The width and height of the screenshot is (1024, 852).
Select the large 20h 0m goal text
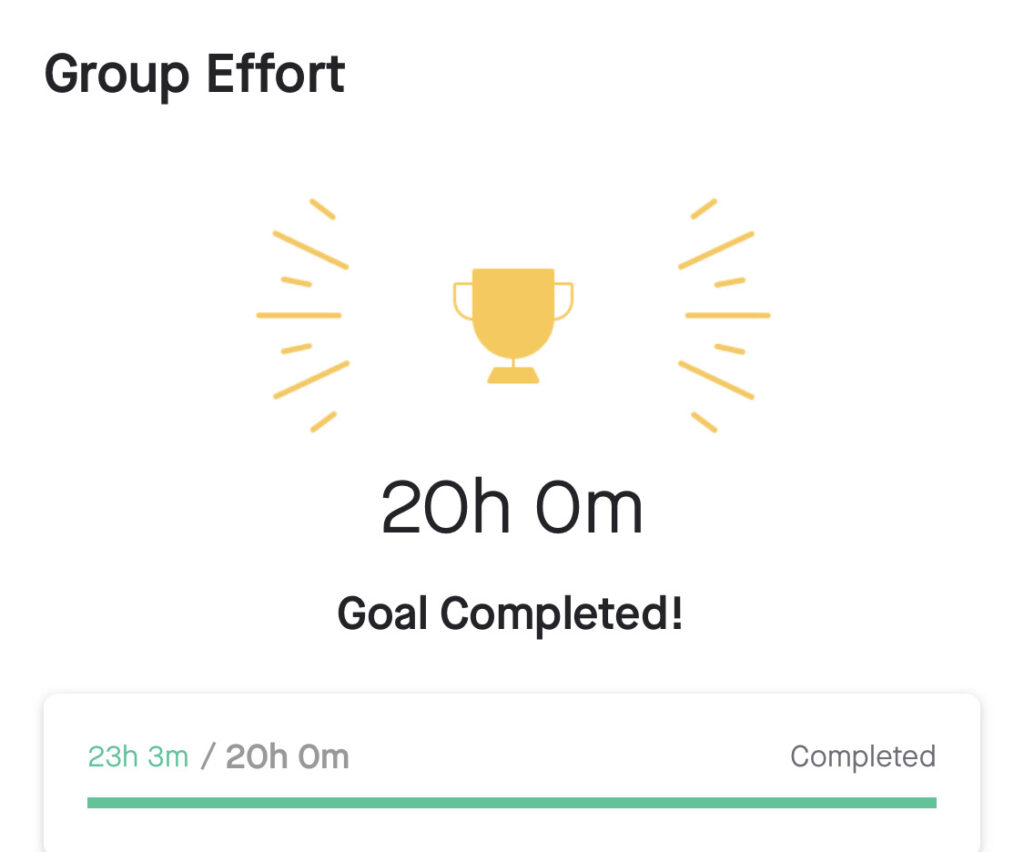(512, 507)
